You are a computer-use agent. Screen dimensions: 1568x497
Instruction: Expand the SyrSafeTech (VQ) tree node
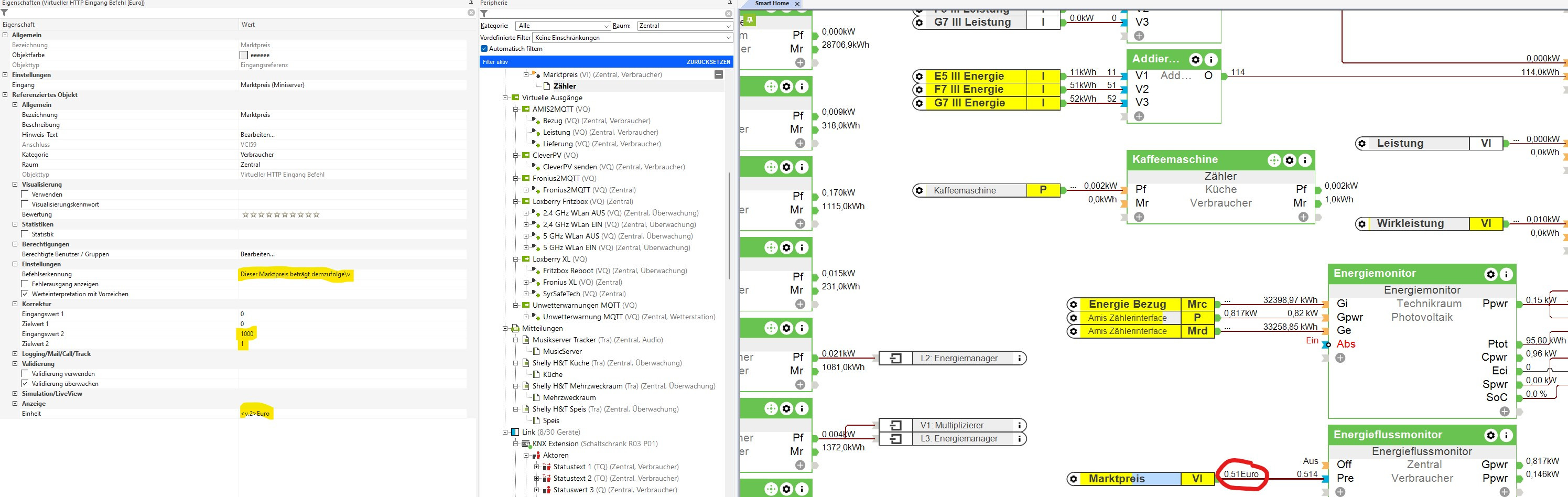(526, 294)
